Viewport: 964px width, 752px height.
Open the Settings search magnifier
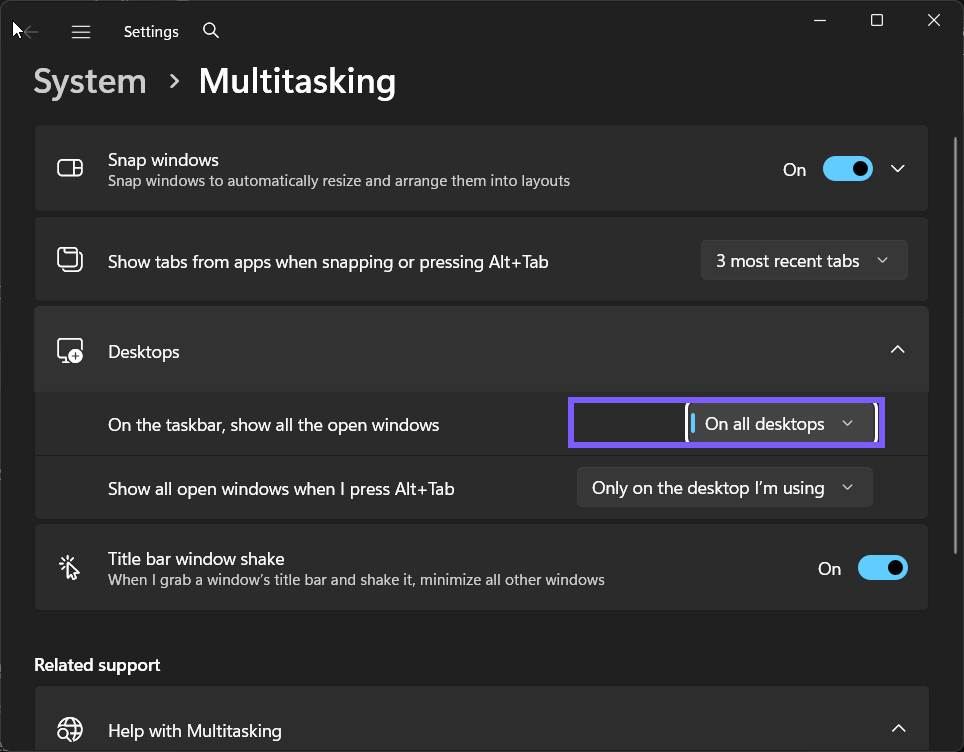coord(211,30)
